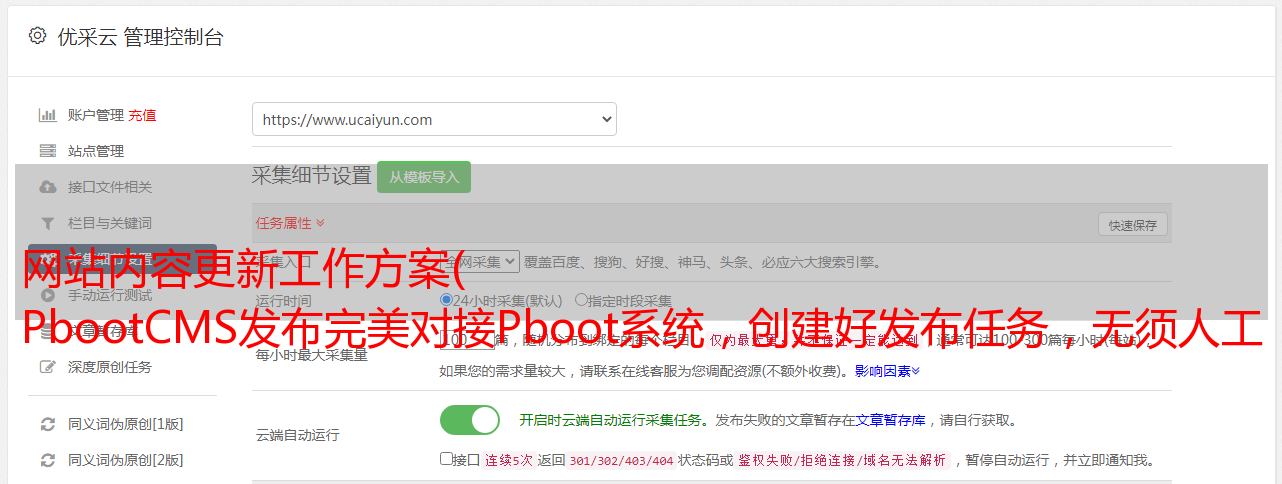Open 站点管理 in the sidebar
The height and width of the screenshot is (484, 1282).
point(96,151)
